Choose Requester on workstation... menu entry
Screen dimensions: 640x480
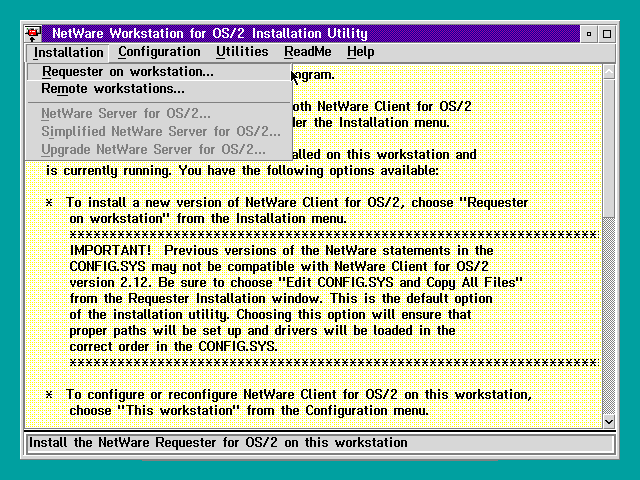pos(160,72)
